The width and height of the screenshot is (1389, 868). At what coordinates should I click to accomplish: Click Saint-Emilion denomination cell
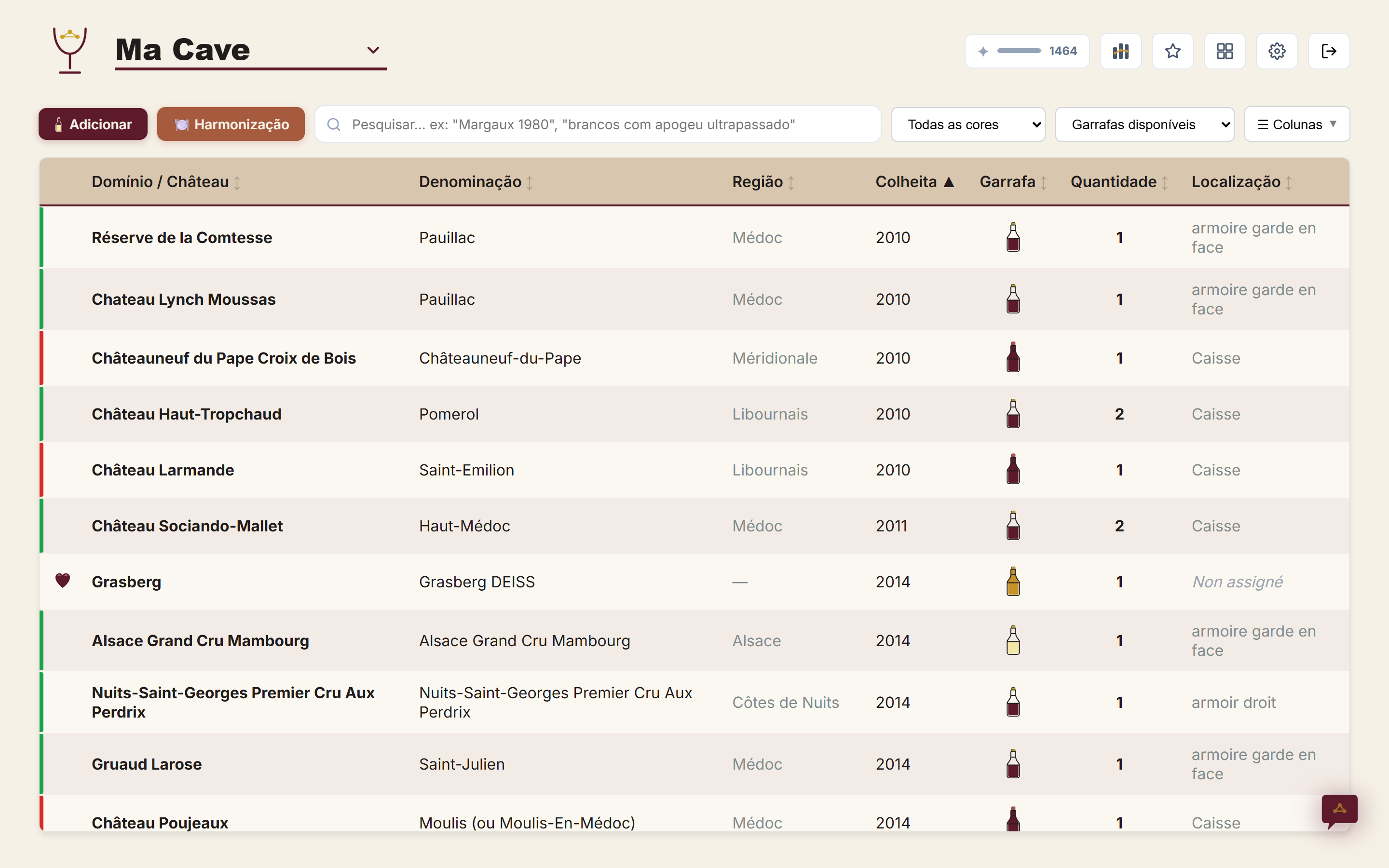pyautogui.click(x=467, y=470)
